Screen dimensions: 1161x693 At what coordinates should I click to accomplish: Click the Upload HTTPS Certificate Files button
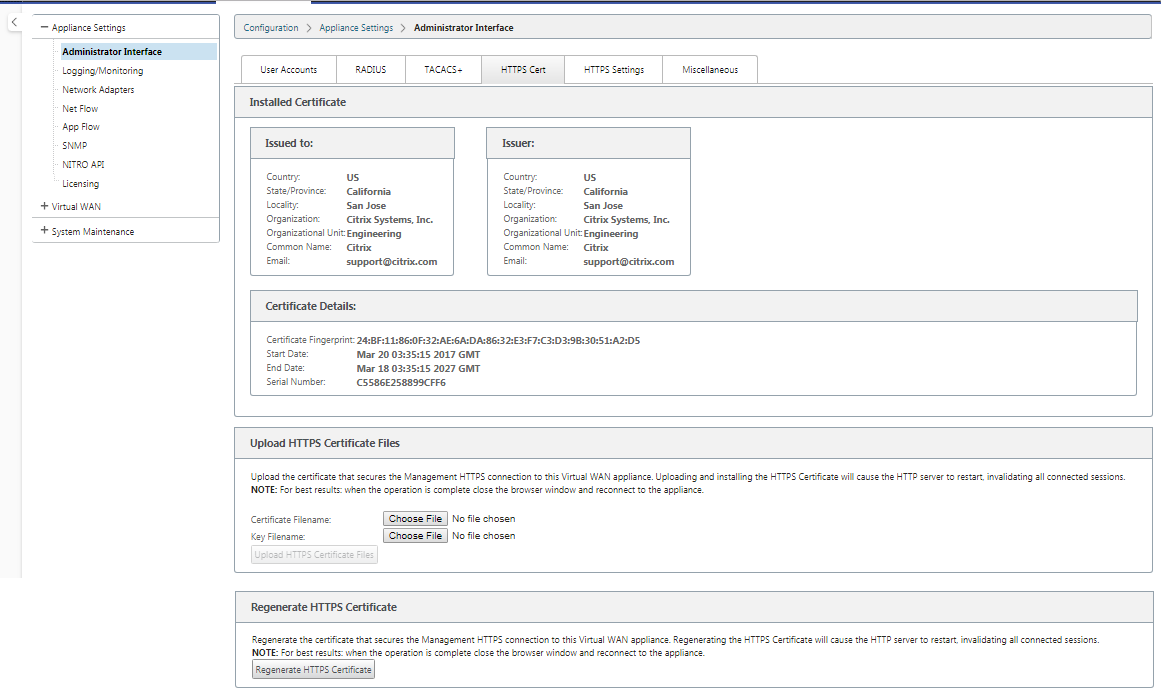[315, 555]
